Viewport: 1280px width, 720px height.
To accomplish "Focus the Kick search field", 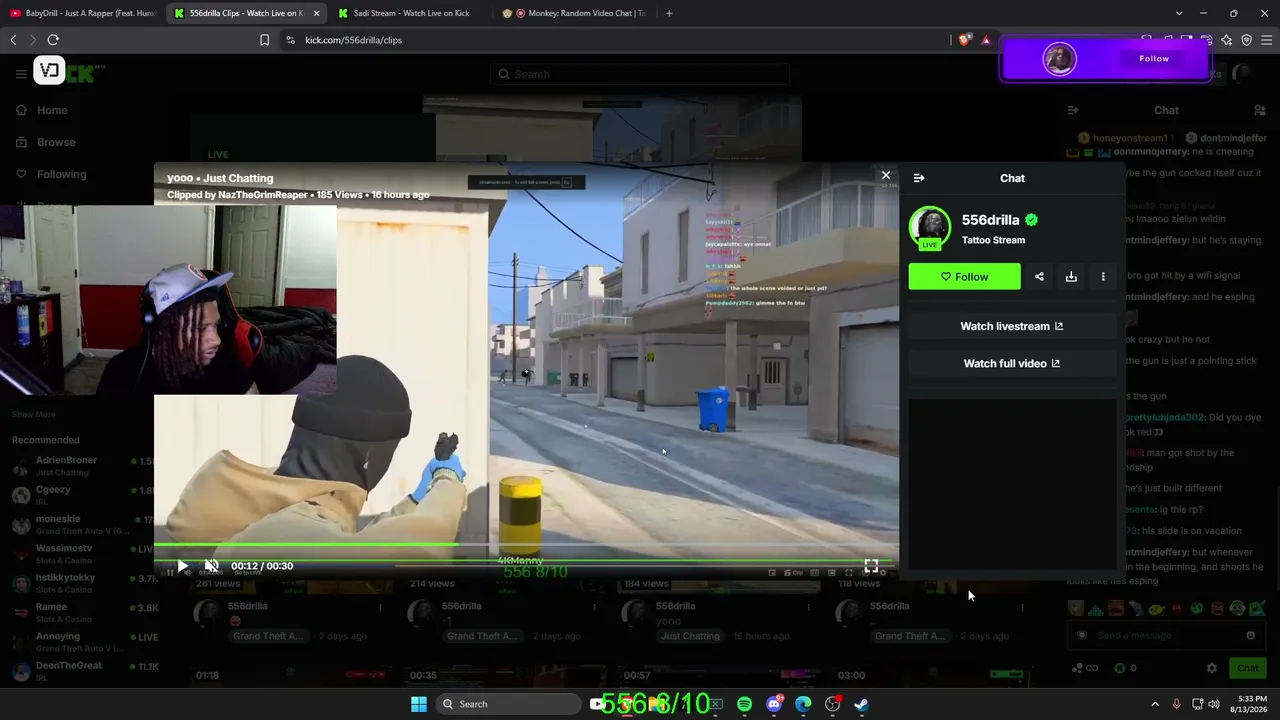I will pos(640,74).
